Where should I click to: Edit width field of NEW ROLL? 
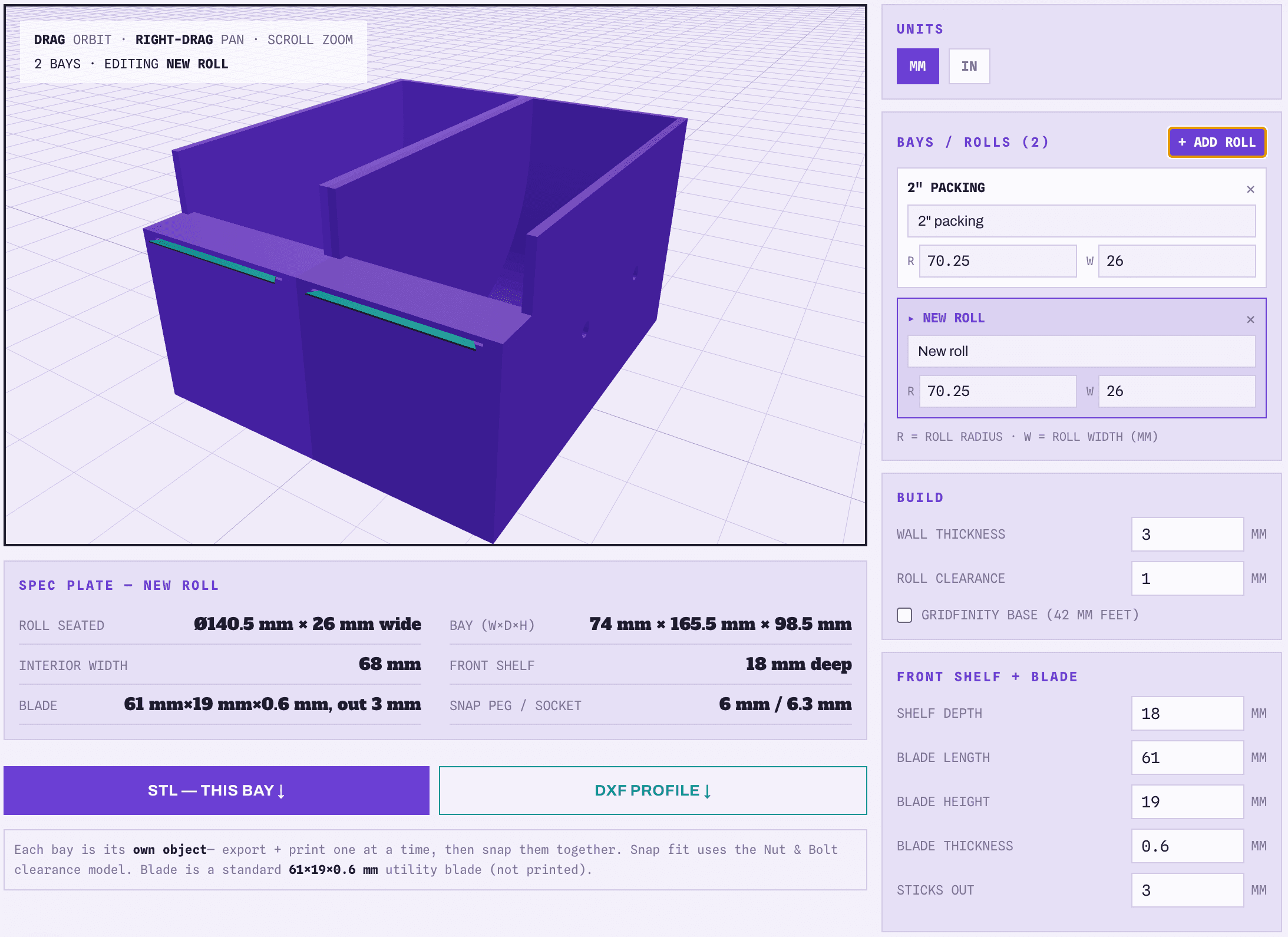pyautogui.click(x=1177, y=391)
